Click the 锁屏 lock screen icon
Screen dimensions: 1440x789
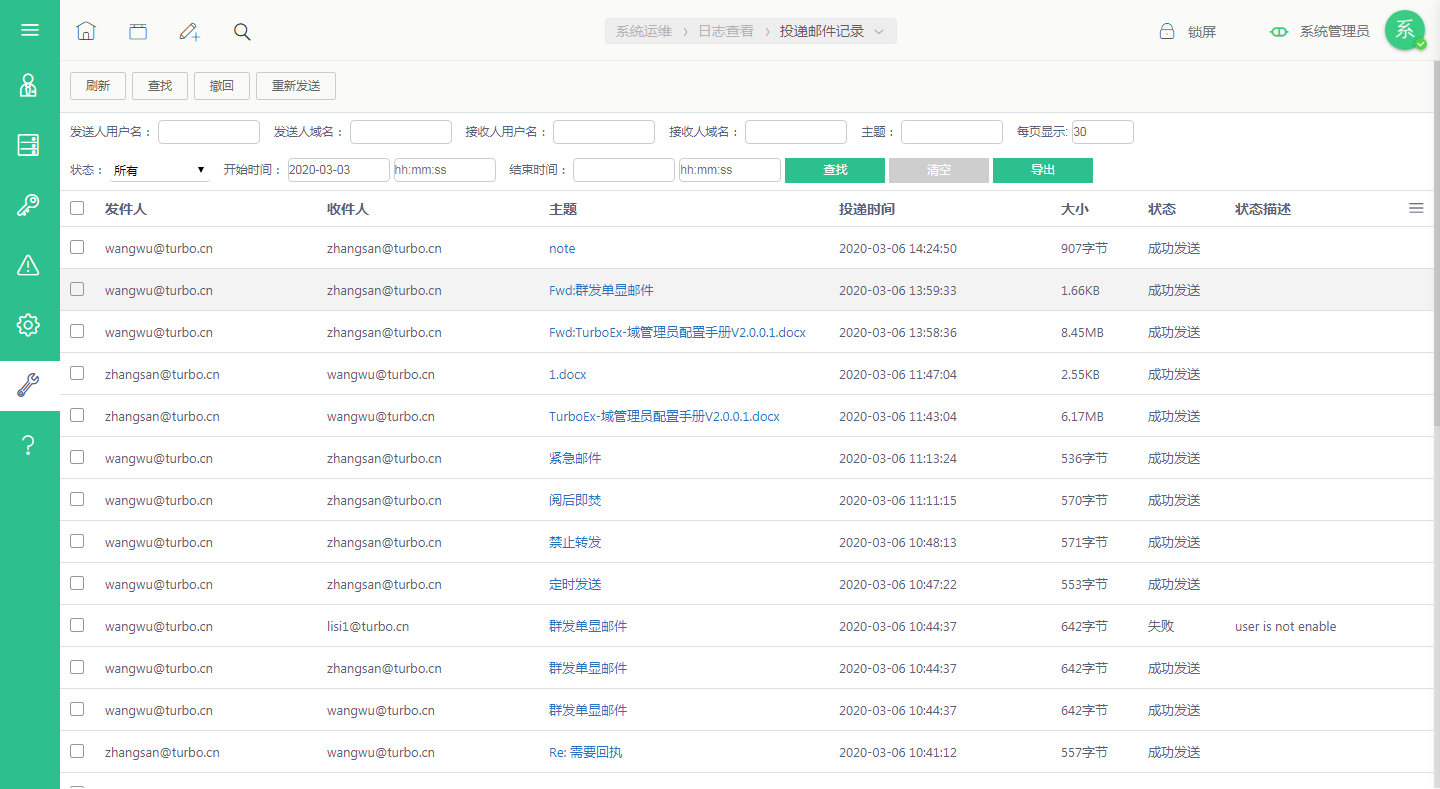(1167, 31)
